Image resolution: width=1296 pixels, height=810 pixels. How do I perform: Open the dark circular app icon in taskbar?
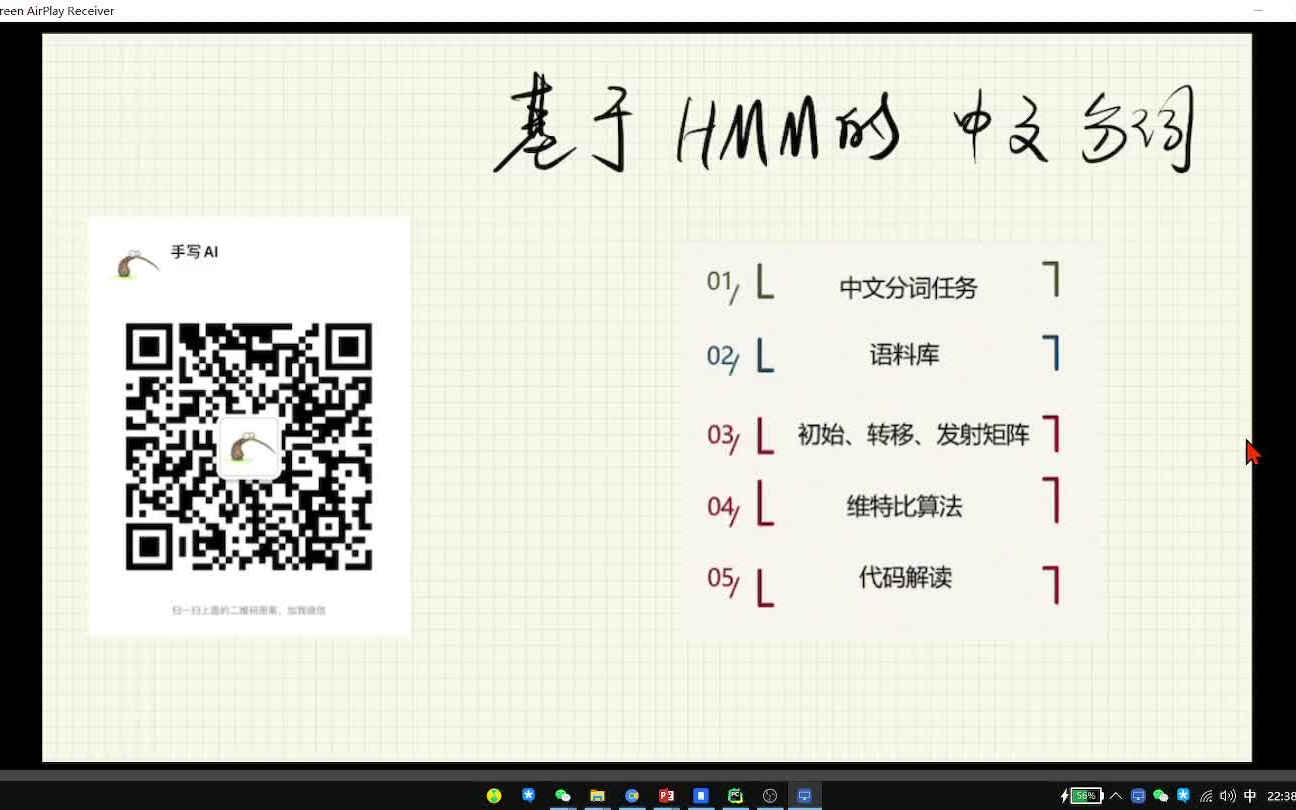770,796
